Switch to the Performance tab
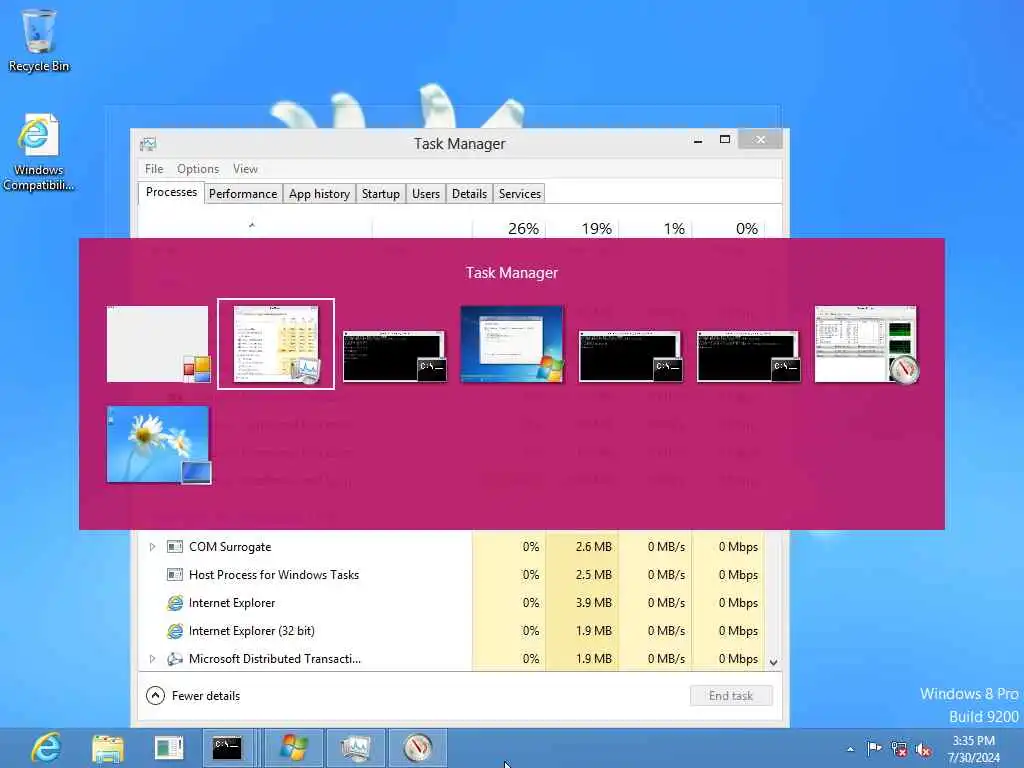 click(x=243, y=193)
